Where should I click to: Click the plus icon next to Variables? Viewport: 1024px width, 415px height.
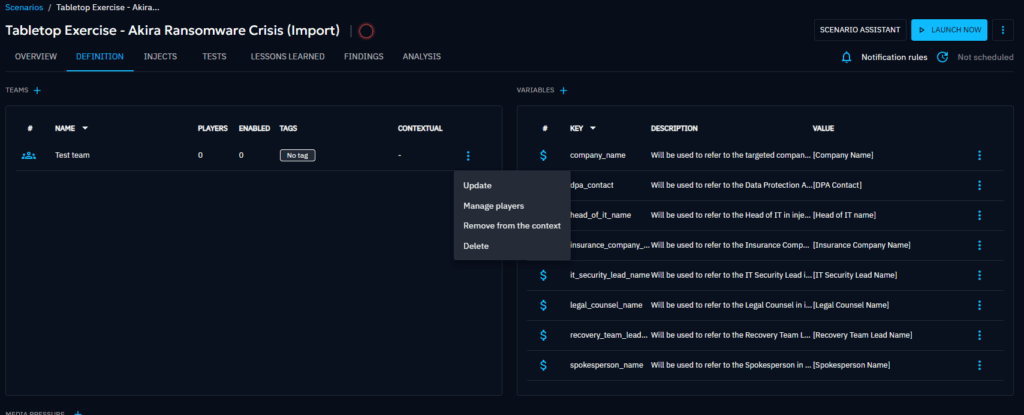(563, 91)
